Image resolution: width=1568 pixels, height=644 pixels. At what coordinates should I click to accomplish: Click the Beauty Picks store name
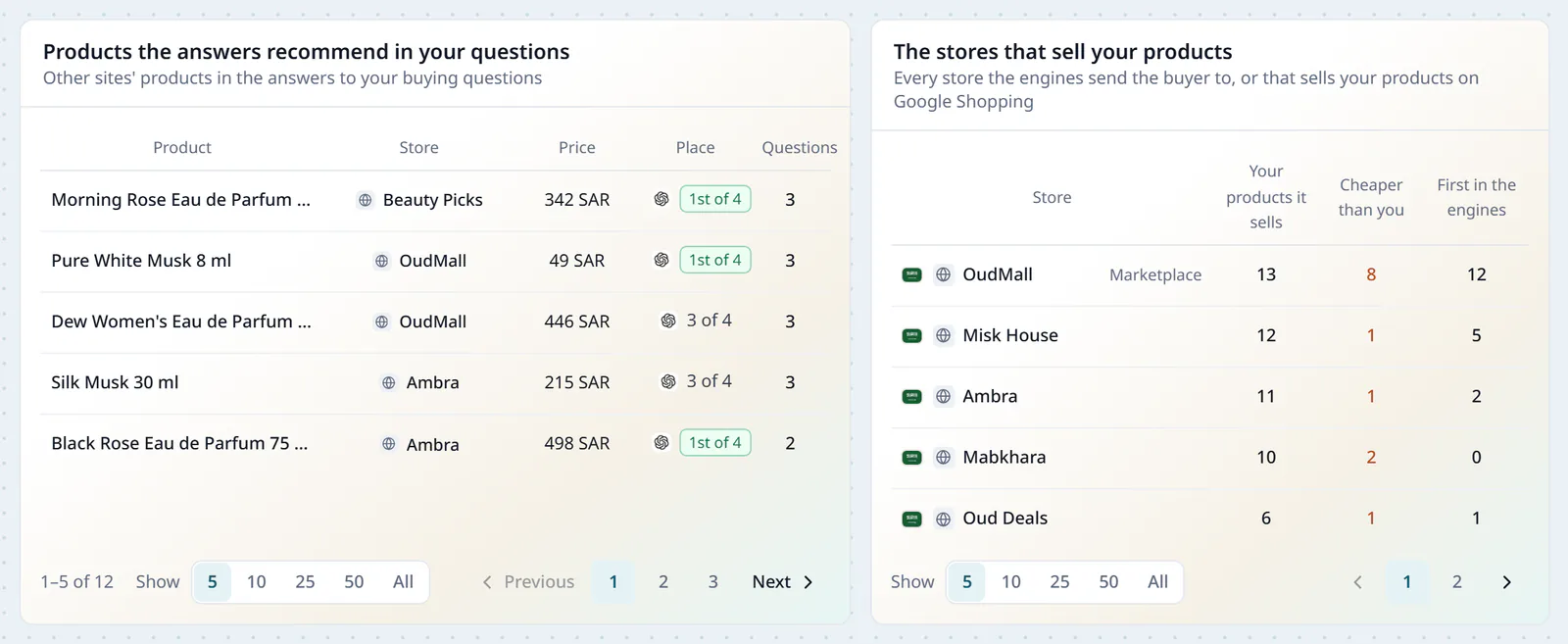433,200
